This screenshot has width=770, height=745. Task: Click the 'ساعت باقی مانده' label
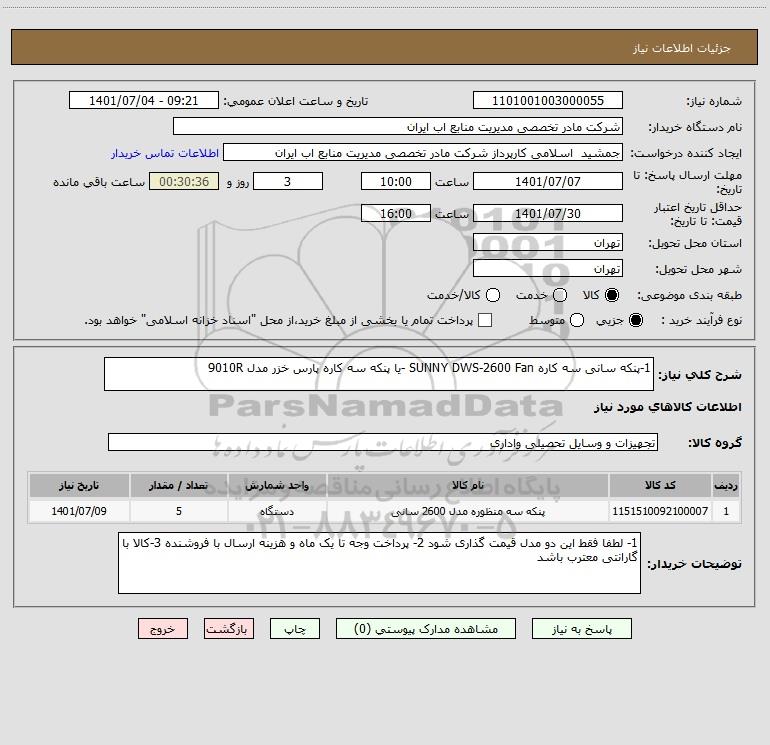(x=99, y=182)
